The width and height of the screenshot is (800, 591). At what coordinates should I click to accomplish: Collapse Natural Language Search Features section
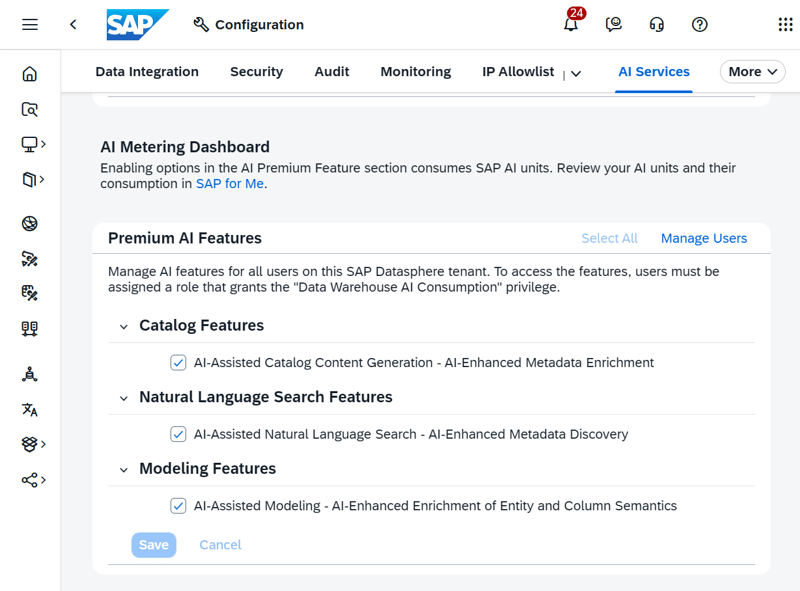click(x=123, y=398)
